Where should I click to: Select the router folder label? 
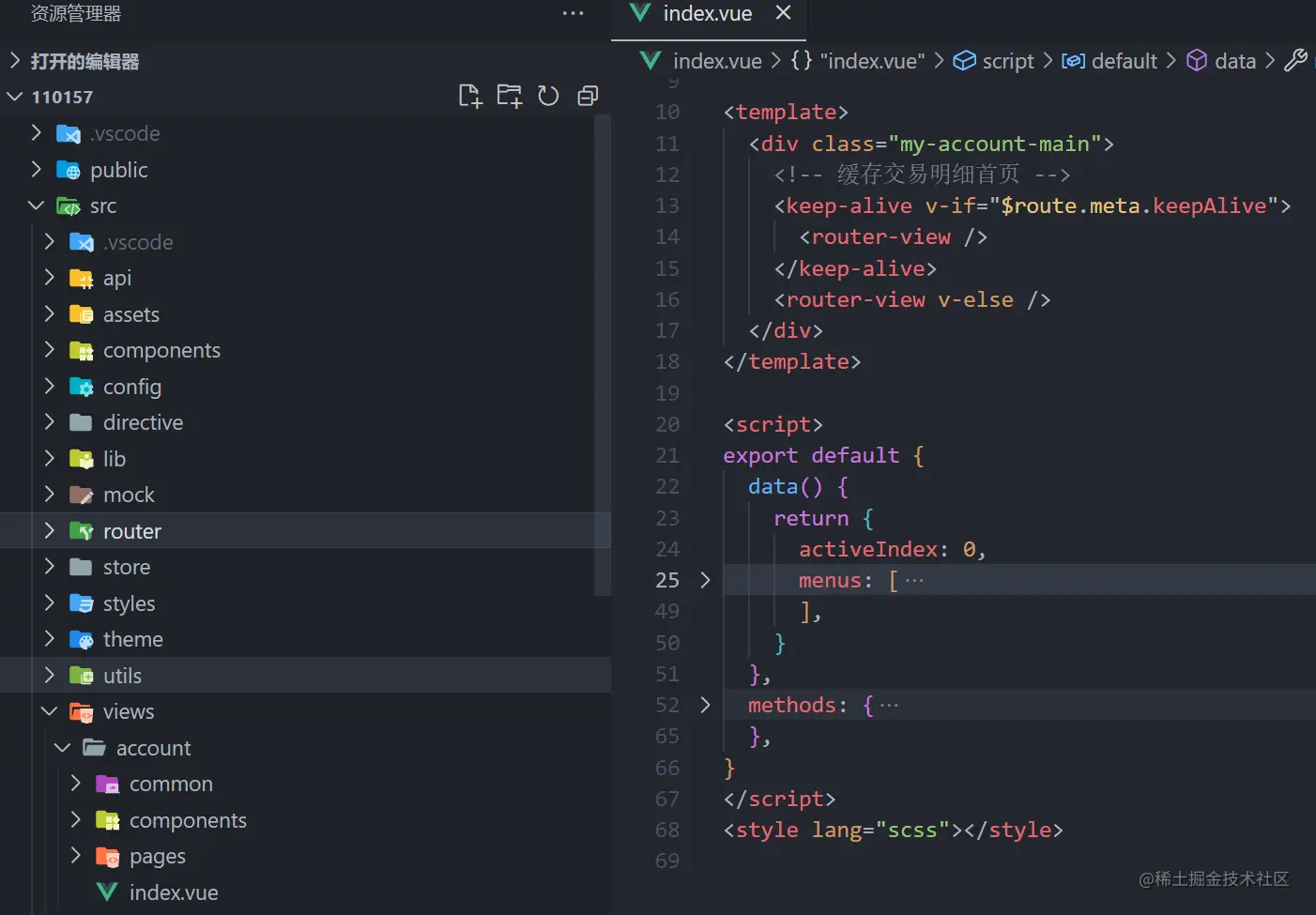(x=132, y=531)
